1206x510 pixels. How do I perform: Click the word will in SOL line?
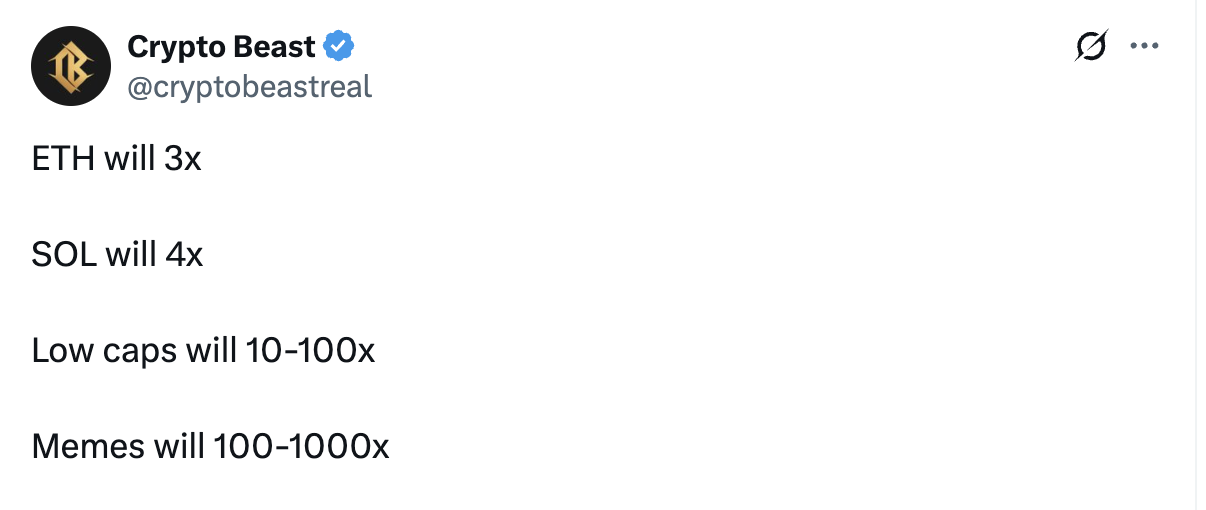click(x=130, y=254)
